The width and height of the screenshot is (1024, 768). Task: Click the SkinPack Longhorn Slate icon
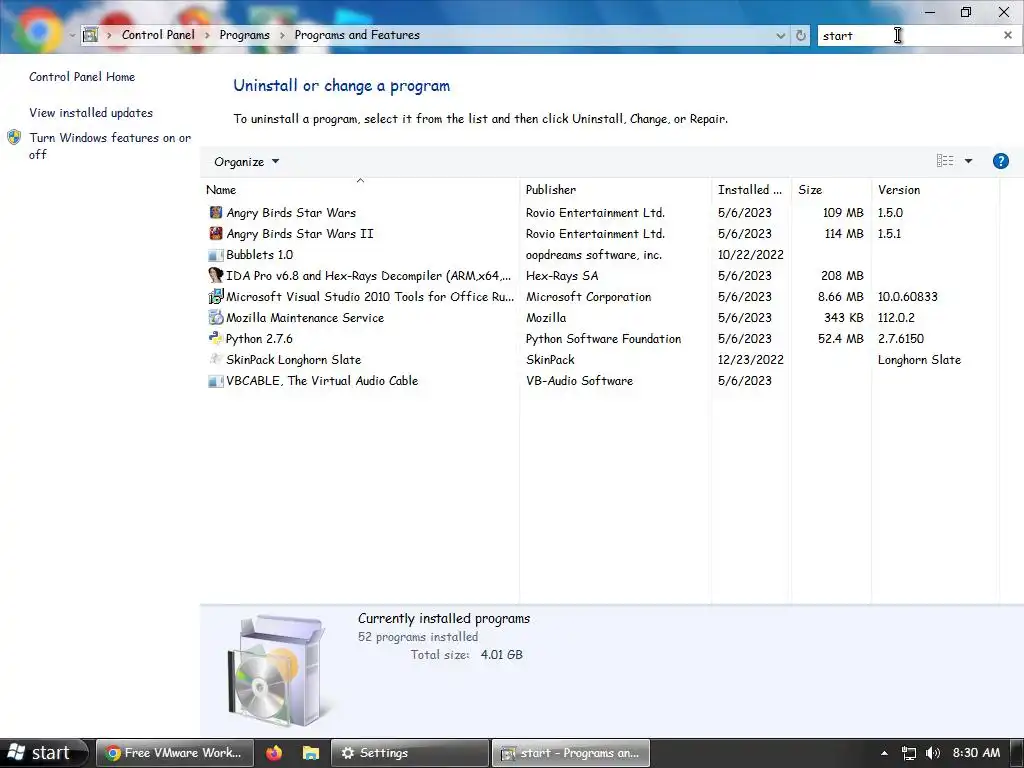pyautogui.click(x=216, y=359)
